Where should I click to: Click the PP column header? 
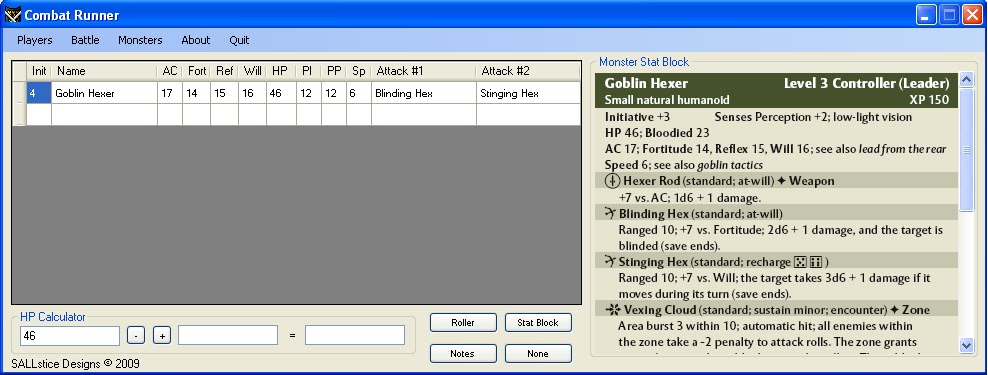point(333,71)
